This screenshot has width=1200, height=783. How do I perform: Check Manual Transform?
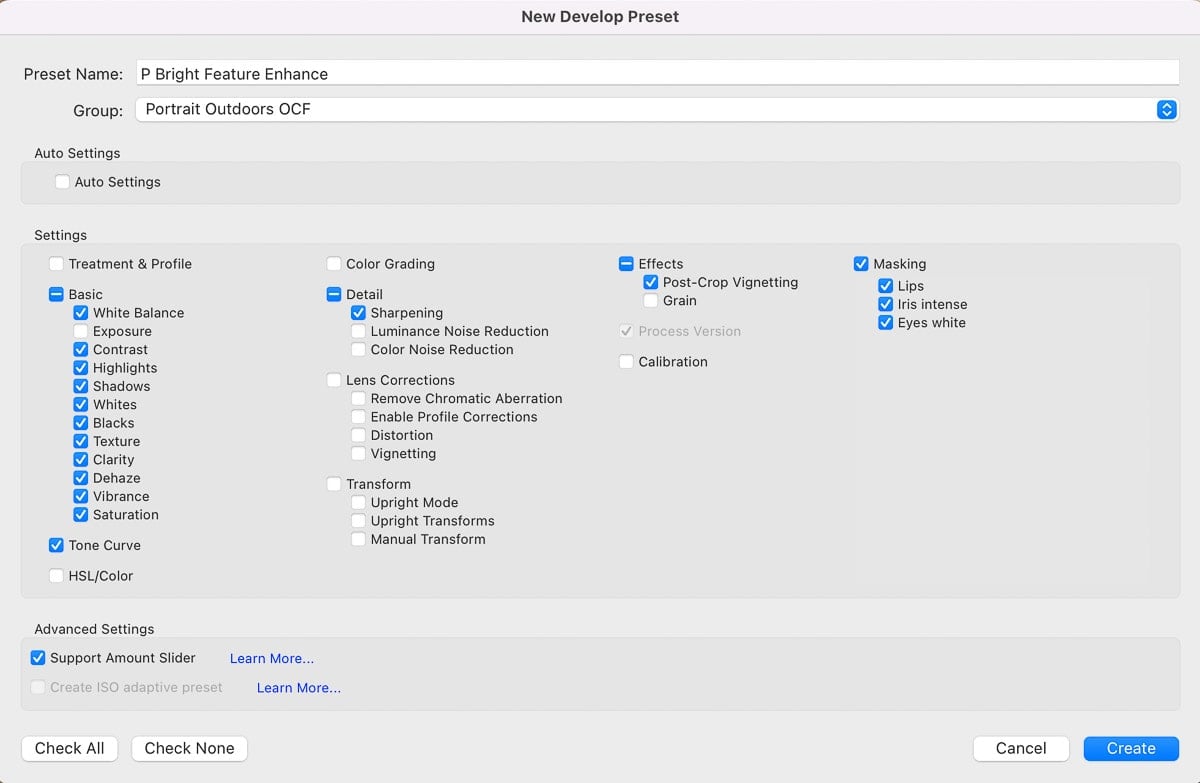point(358,539)
